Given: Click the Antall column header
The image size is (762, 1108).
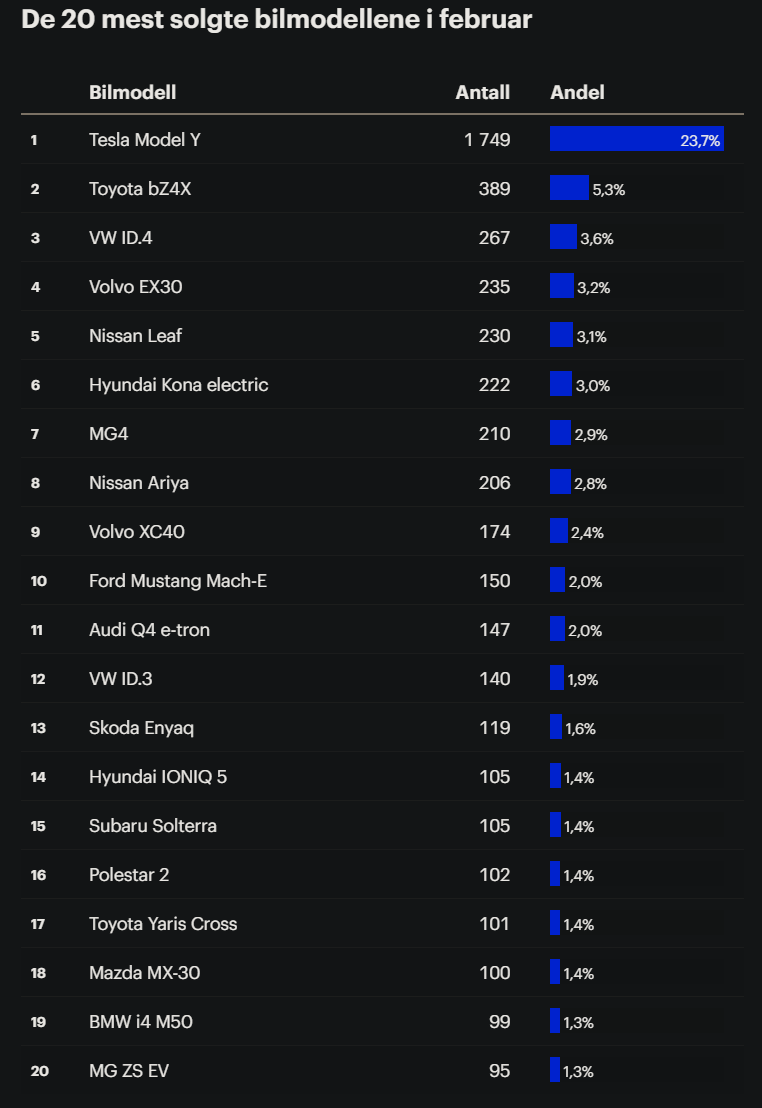Looking at the screenshot, I should click(x=482, y=93).
